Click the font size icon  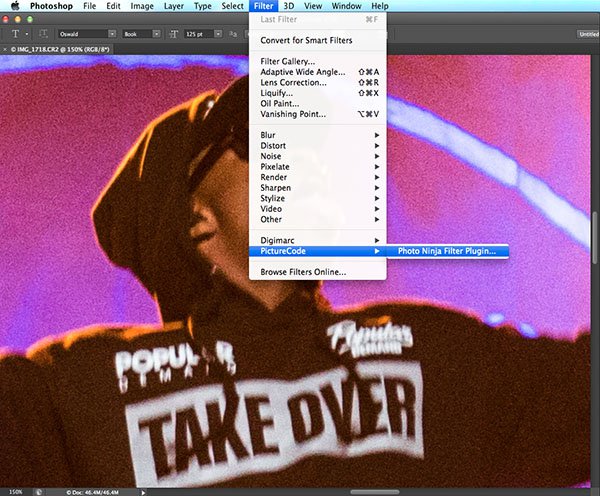click(x=173, y=34)
